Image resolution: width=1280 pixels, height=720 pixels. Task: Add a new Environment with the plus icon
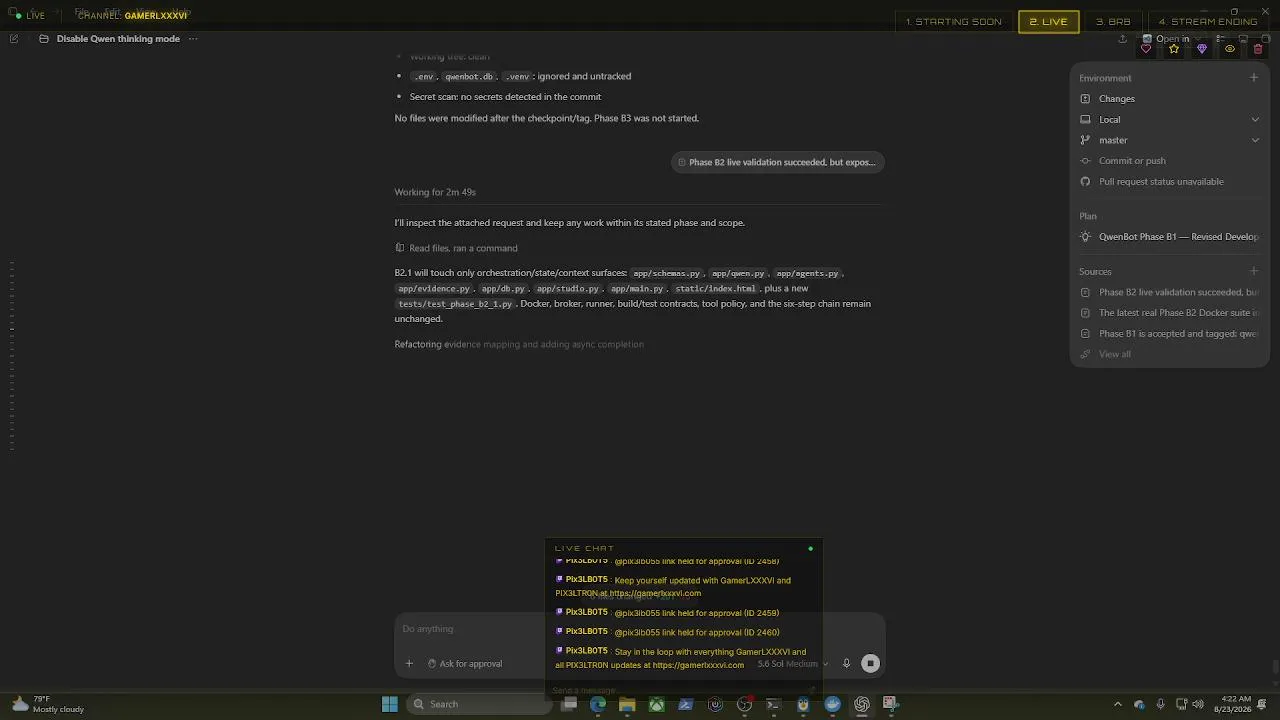[1254, 78]
